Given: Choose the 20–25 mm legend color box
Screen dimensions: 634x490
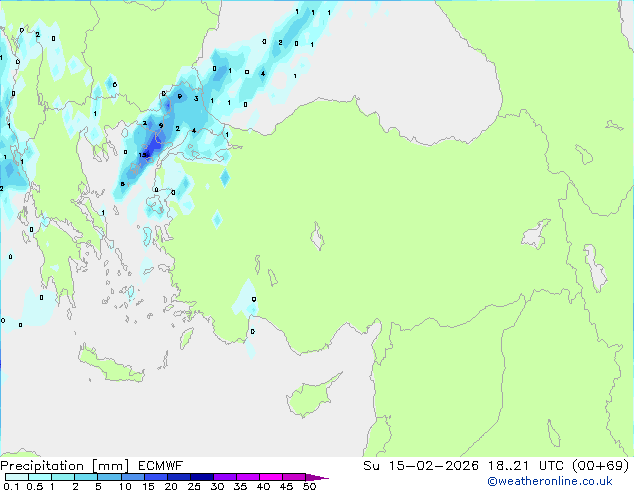Looking at the screenshot, I should click(178, 477).
